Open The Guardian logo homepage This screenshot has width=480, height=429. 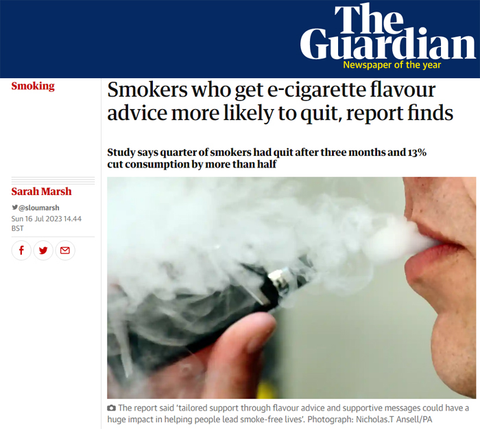388,32
